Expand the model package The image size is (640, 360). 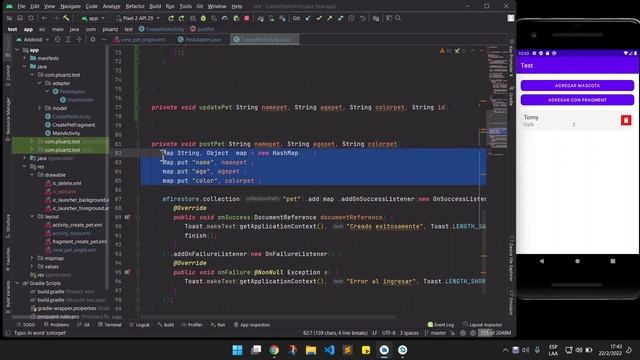40,108
